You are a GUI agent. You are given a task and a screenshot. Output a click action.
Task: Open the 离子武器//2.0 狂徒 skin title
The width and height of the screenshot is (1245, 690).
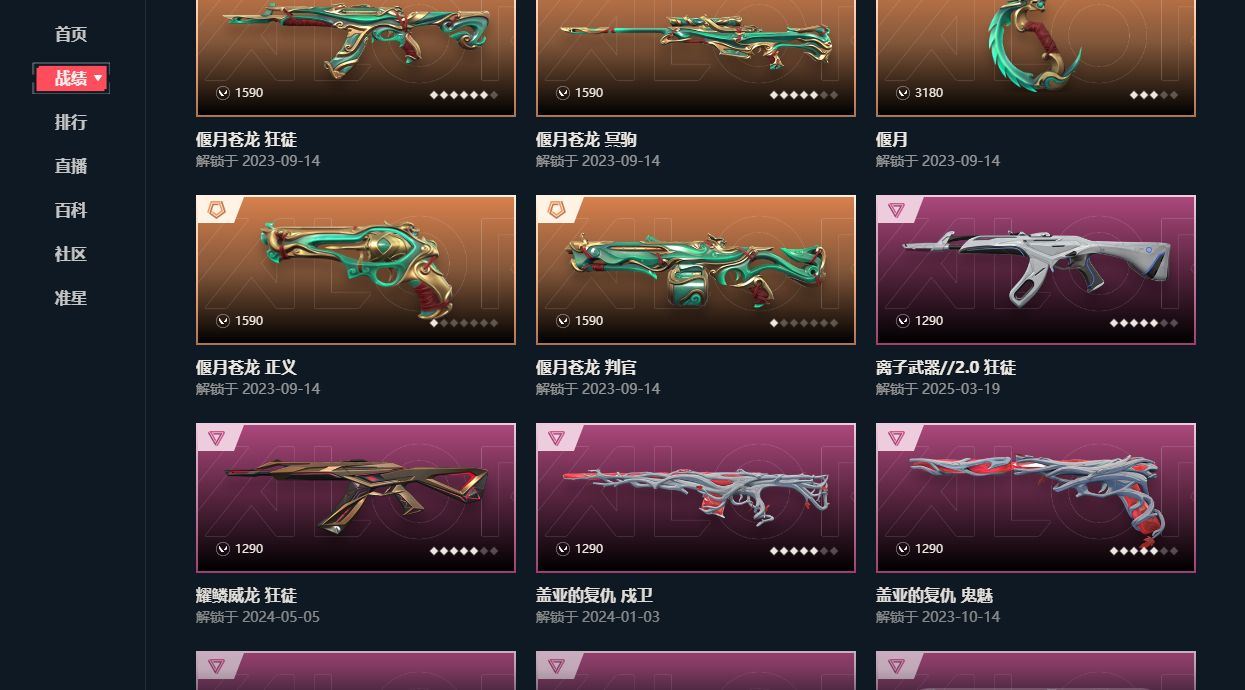[946, 368]
